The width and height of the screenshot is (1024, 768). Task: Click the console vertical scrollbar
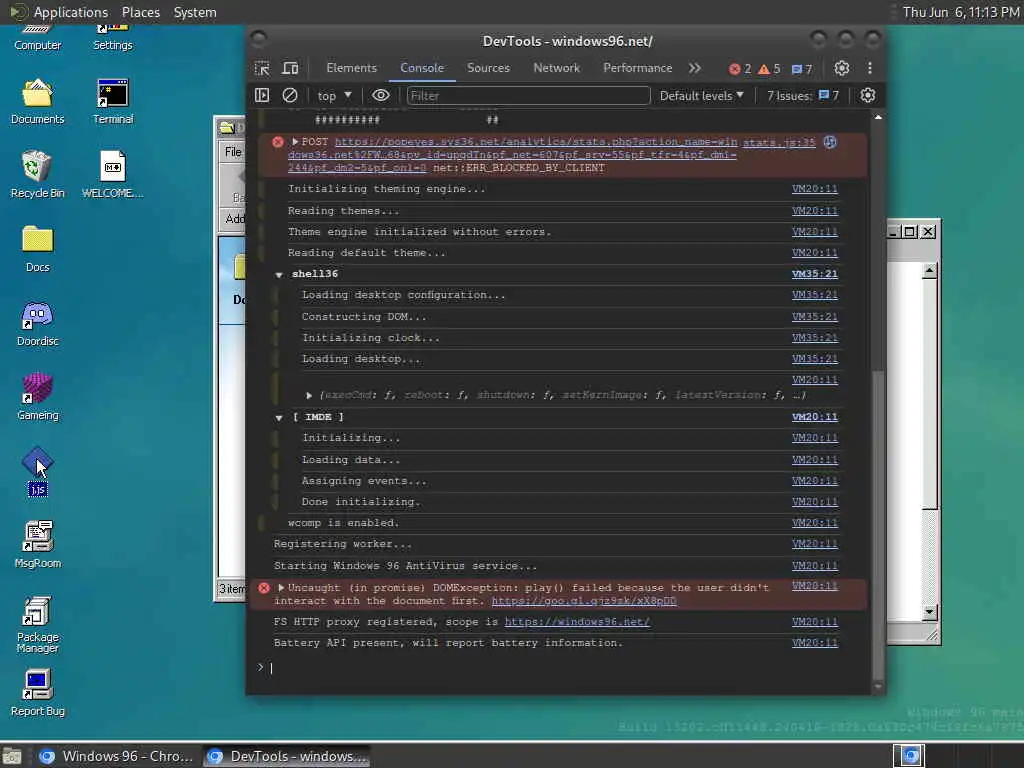click(878, 526)
